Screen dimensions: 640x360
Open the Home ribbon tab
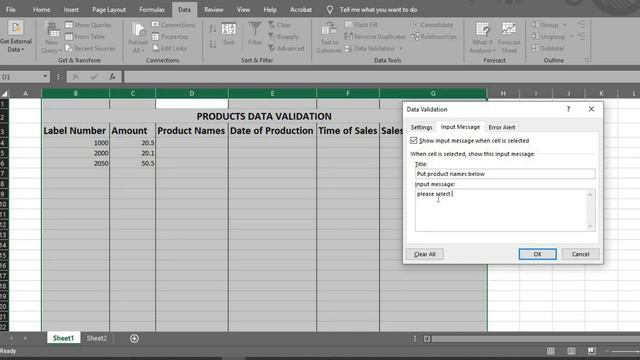(x=41, y=9)
